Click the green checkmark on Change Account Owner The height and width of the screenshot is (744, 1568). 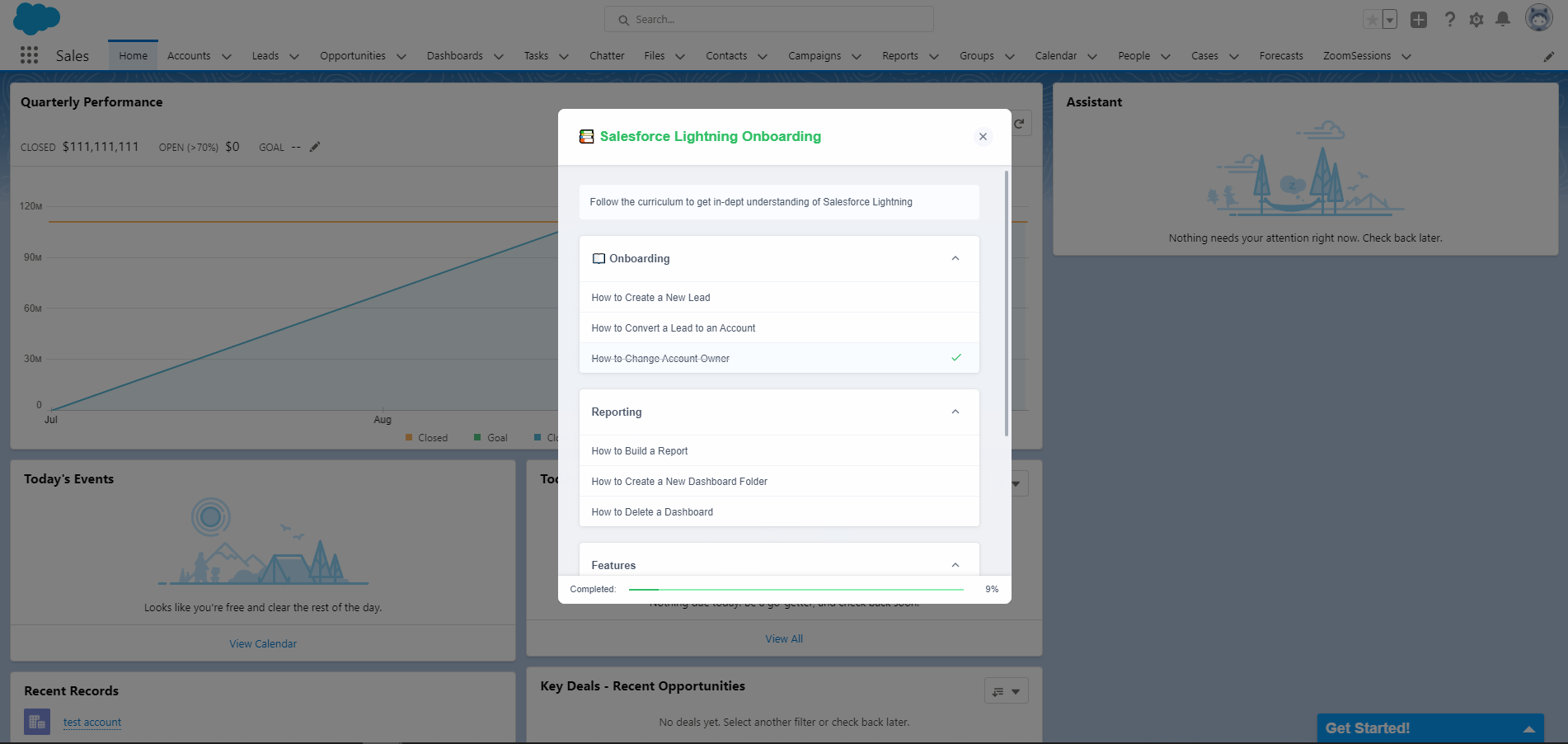pos(956,358)
